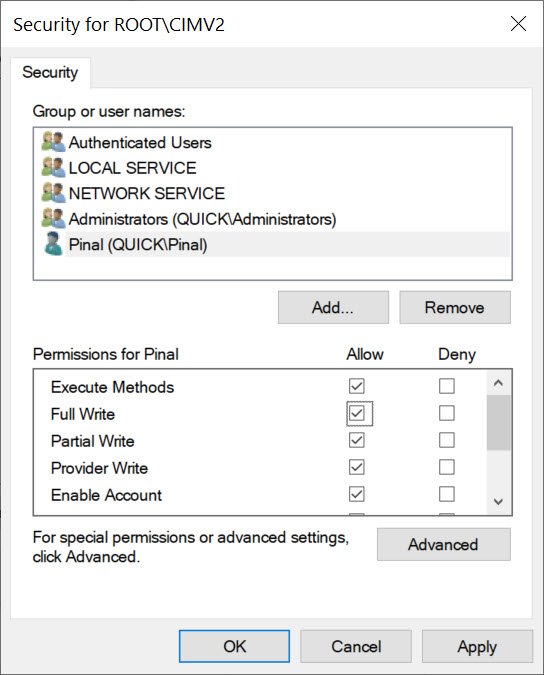Screen dimensions: 544x675
Task: Check Deny for Enable Account
Action: click(x=447, y=494)
